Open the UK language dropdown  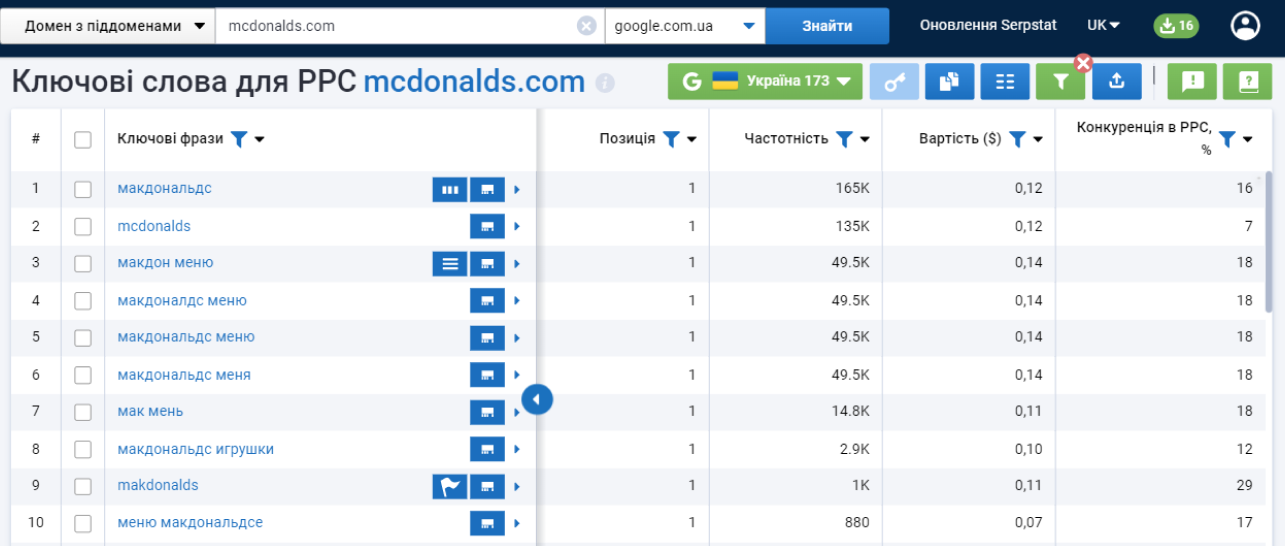coord(1104,26)
